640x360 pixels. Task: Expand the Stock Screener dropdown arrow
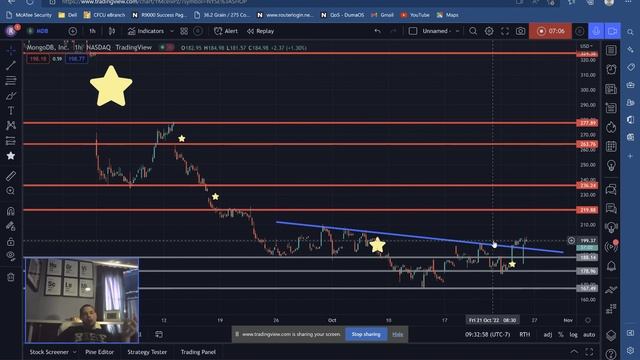point(75,352)
